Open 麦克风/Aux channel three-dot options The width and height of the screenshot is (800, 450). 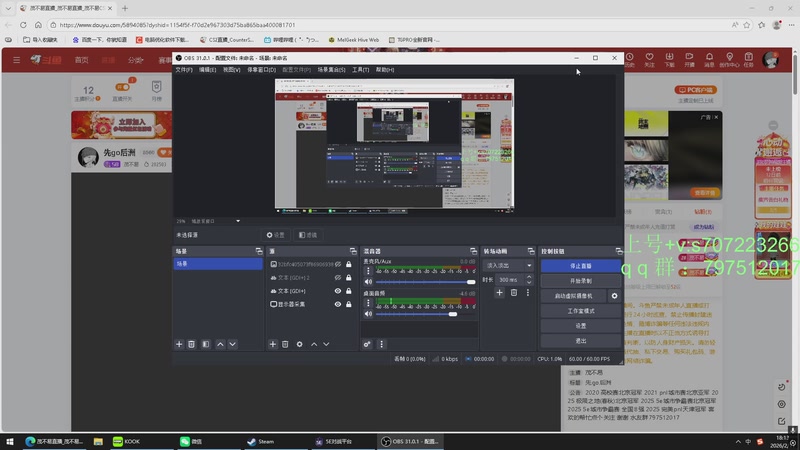[368, 271]
